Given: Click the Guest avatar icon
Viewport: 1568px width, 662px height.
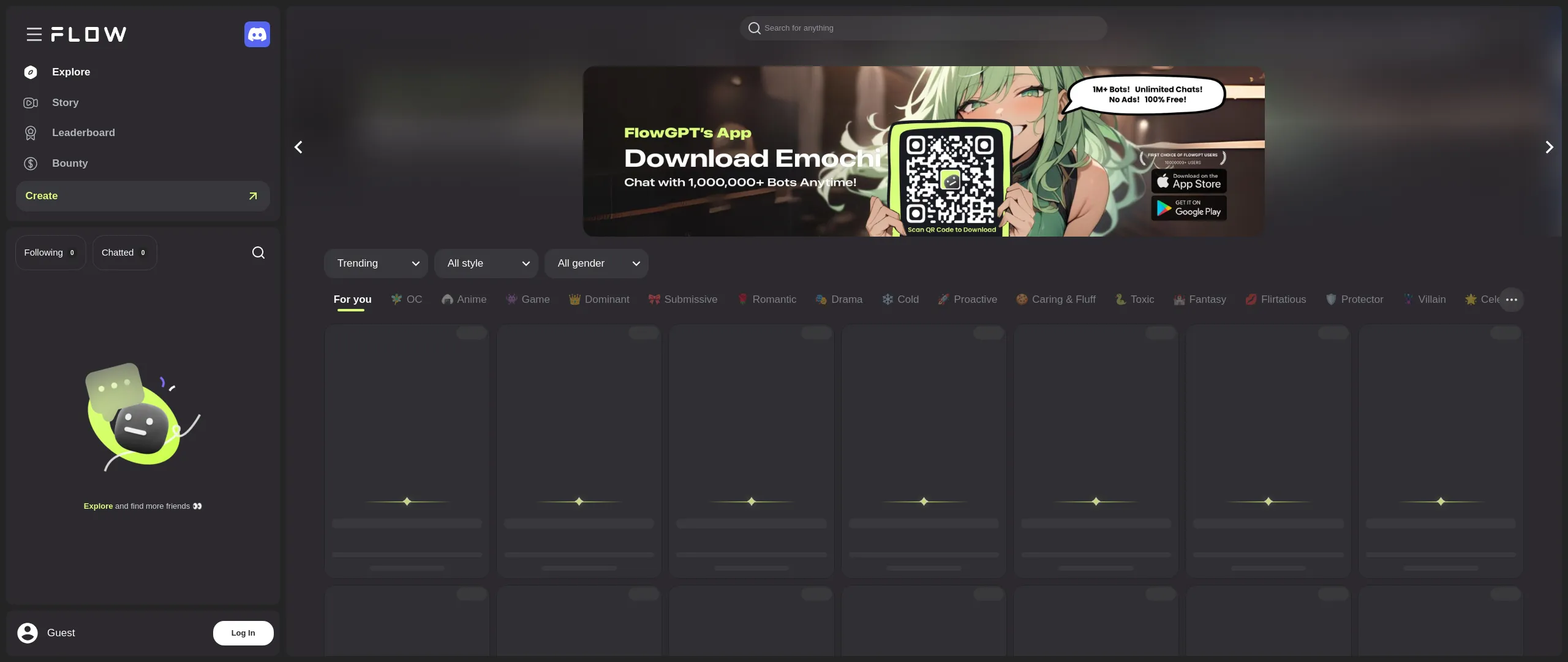Looking at the screenshot, I should (28, 633).
